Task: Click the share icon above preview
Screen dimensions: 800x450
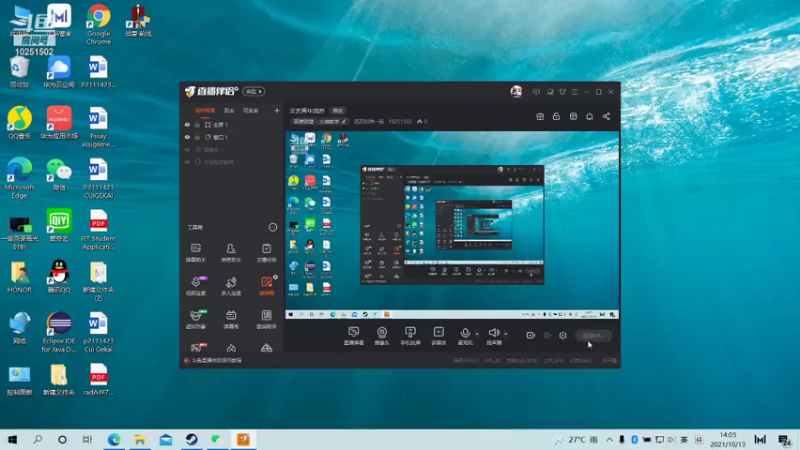Action: pos(606,116)
